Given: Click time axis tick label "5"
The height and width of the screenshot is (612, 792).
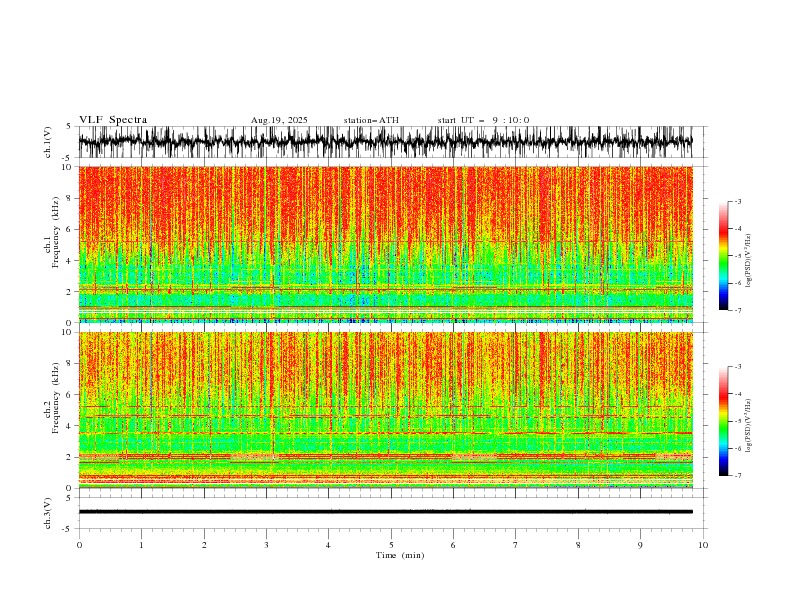Looking at the screenshot, I should coord(391,545).
